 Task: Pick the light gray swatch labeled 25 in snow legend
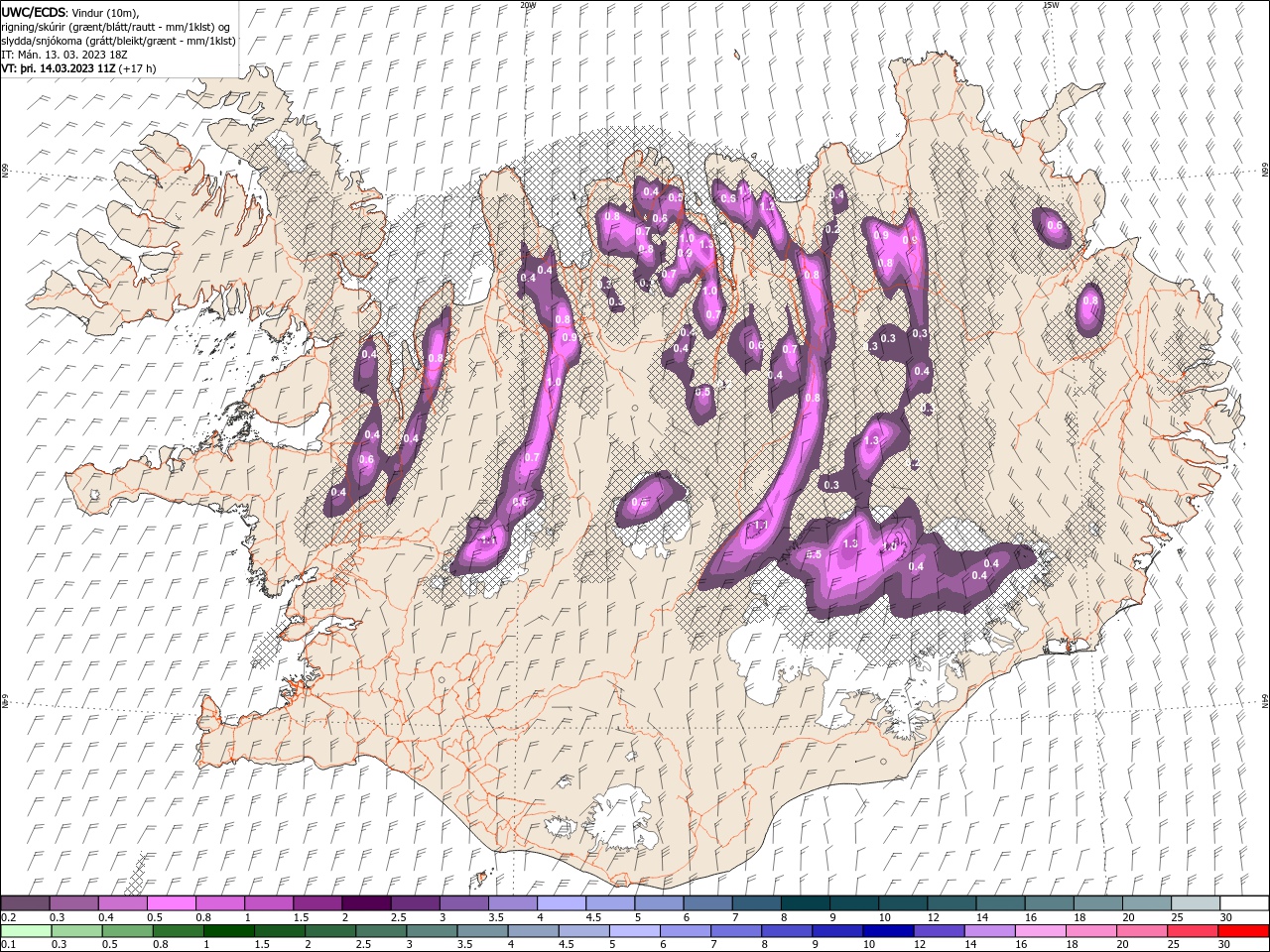coord(1196,903)
